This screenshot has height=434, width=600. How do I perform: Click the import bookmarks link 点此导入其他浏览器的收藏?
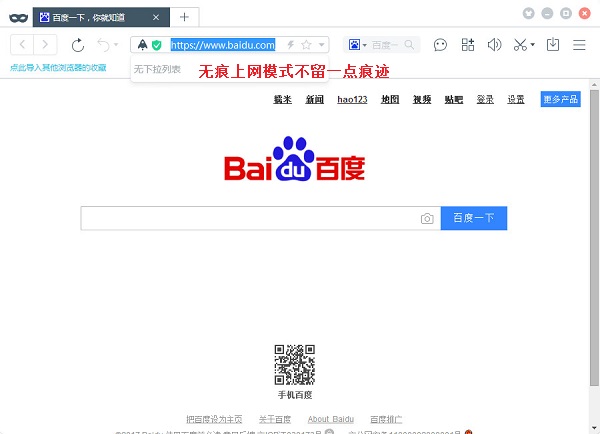58,68
